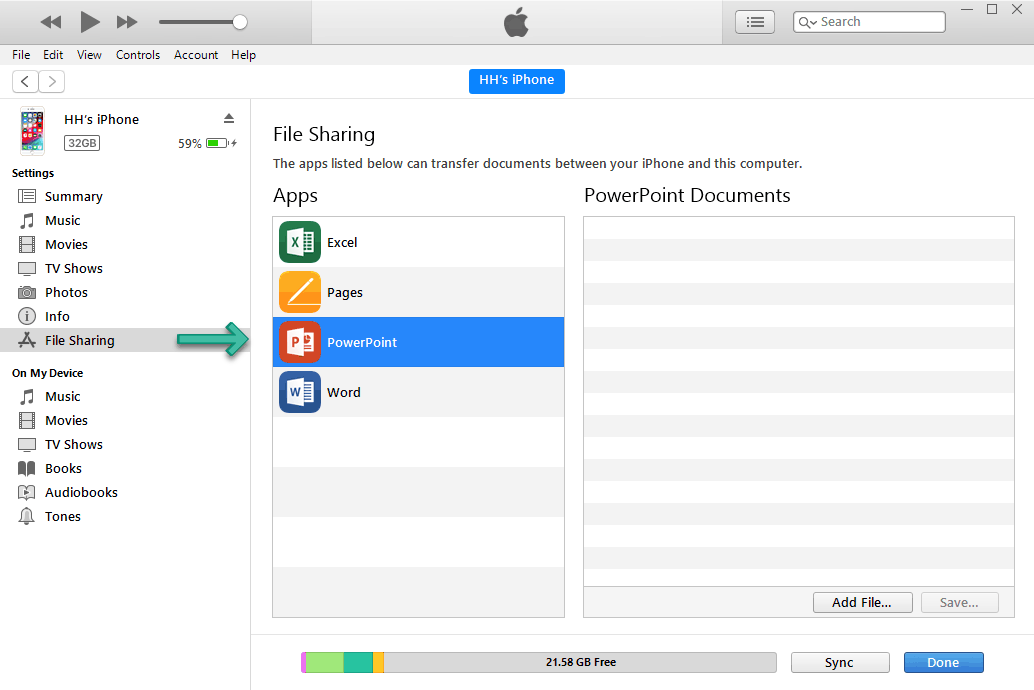1034x690 pixels.
Task: Click the Summary list icon
Action: pos(27,197)
